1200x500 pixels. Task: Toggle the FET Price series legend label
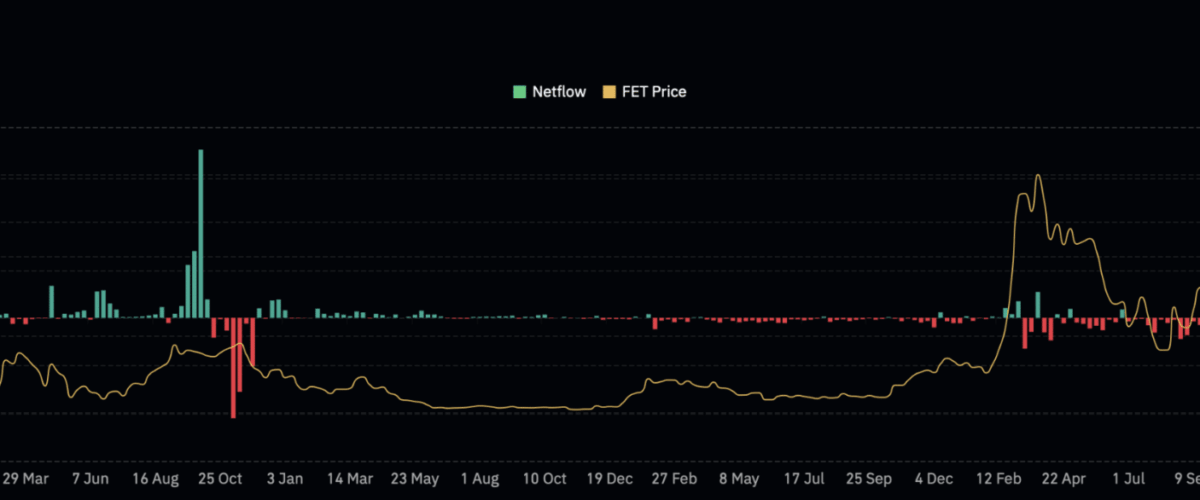point(655,92)
